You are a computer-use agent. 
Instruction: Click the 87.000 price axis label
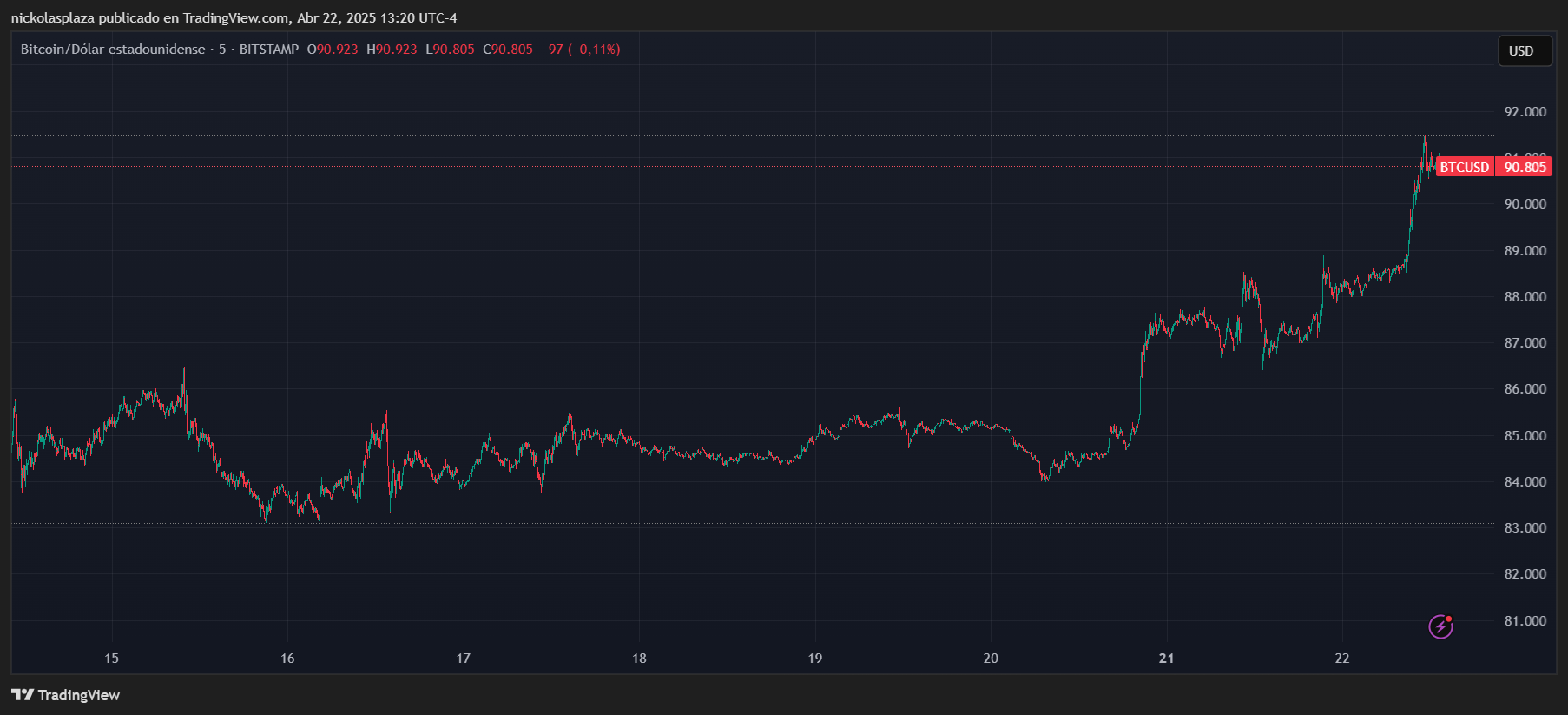click(1525, 342)
